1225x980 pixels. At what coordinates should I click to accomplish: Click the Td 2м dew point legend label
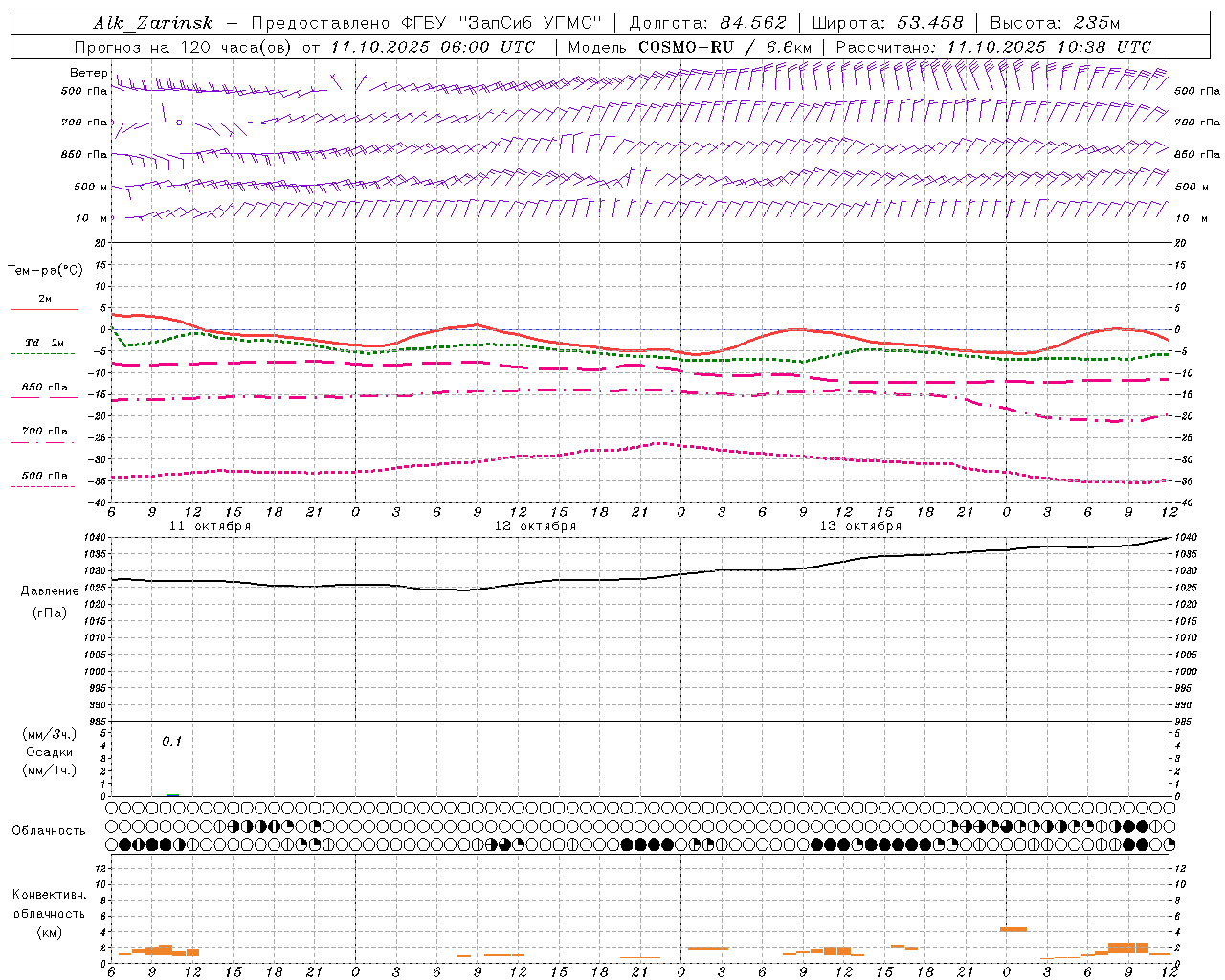coord(45,343)
